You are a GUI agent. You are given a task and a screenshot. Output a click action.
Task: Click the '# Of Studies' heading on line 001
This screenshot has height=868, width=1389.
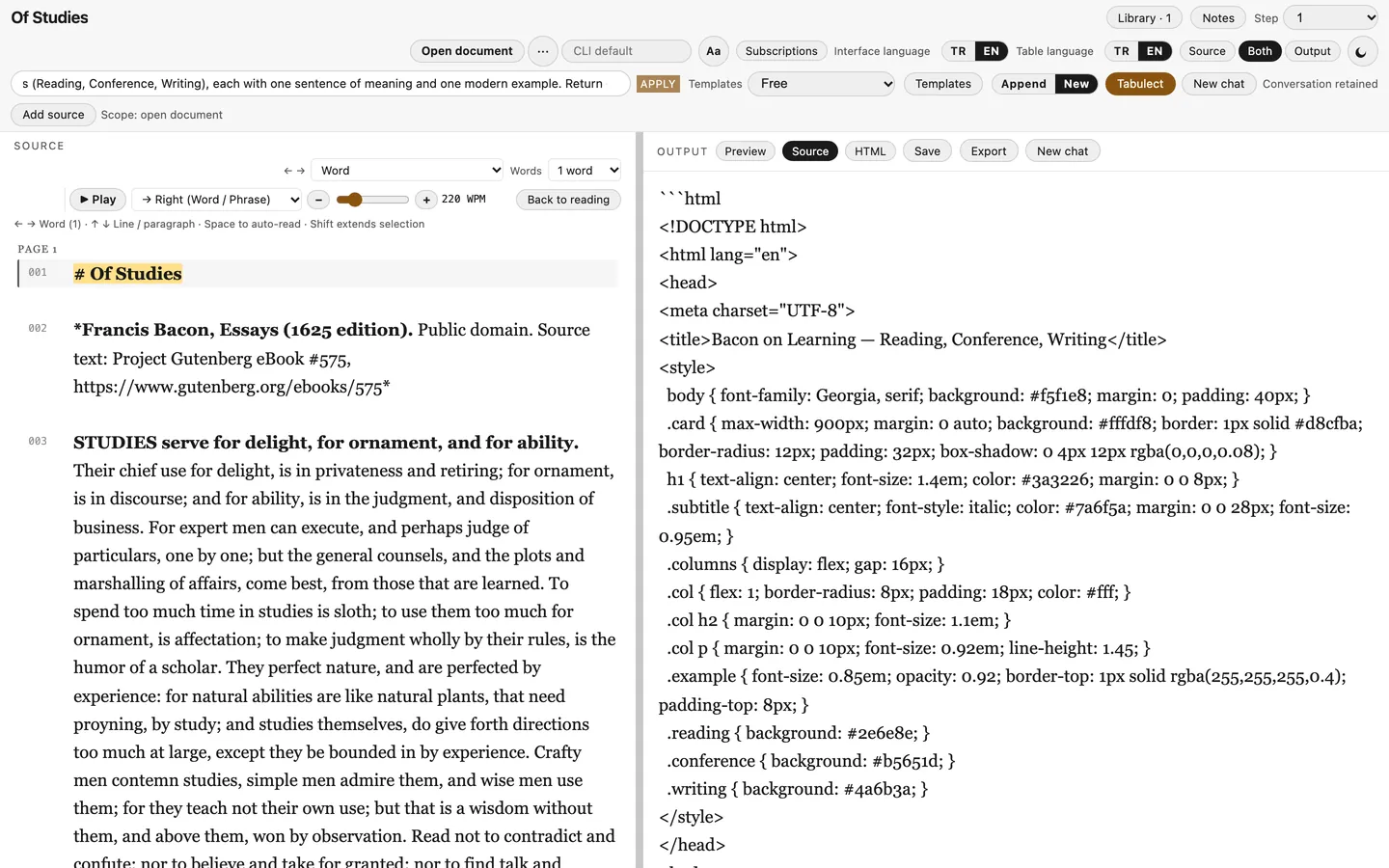pos(127,274)
